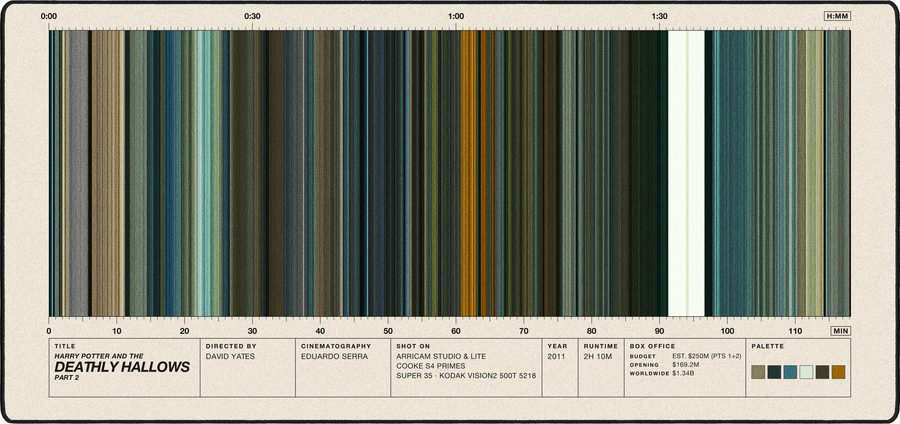Screen dimensions: 900x424
Task: Click the white stripe in the barcode
Action: [686, 173]
